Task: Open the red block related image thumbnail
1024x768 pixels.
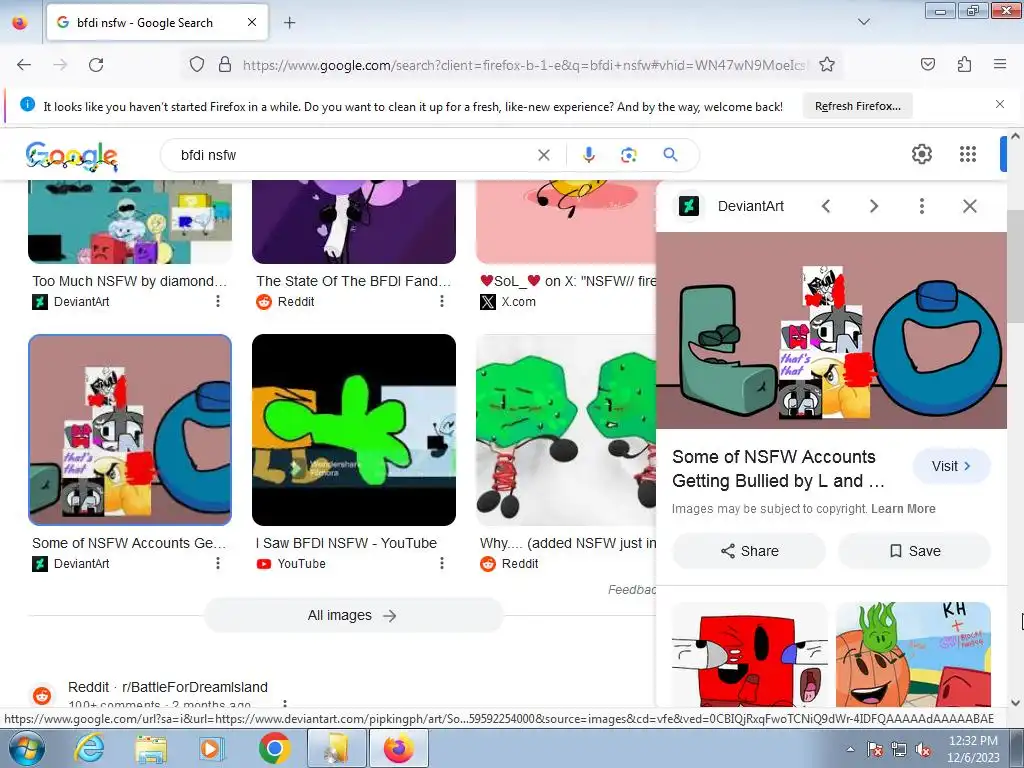Action: pos(750,654)
